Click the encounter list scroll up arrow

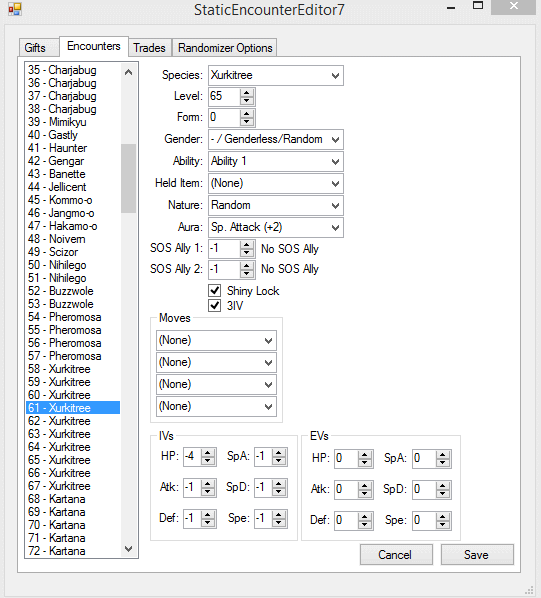(x=128, y=72)
